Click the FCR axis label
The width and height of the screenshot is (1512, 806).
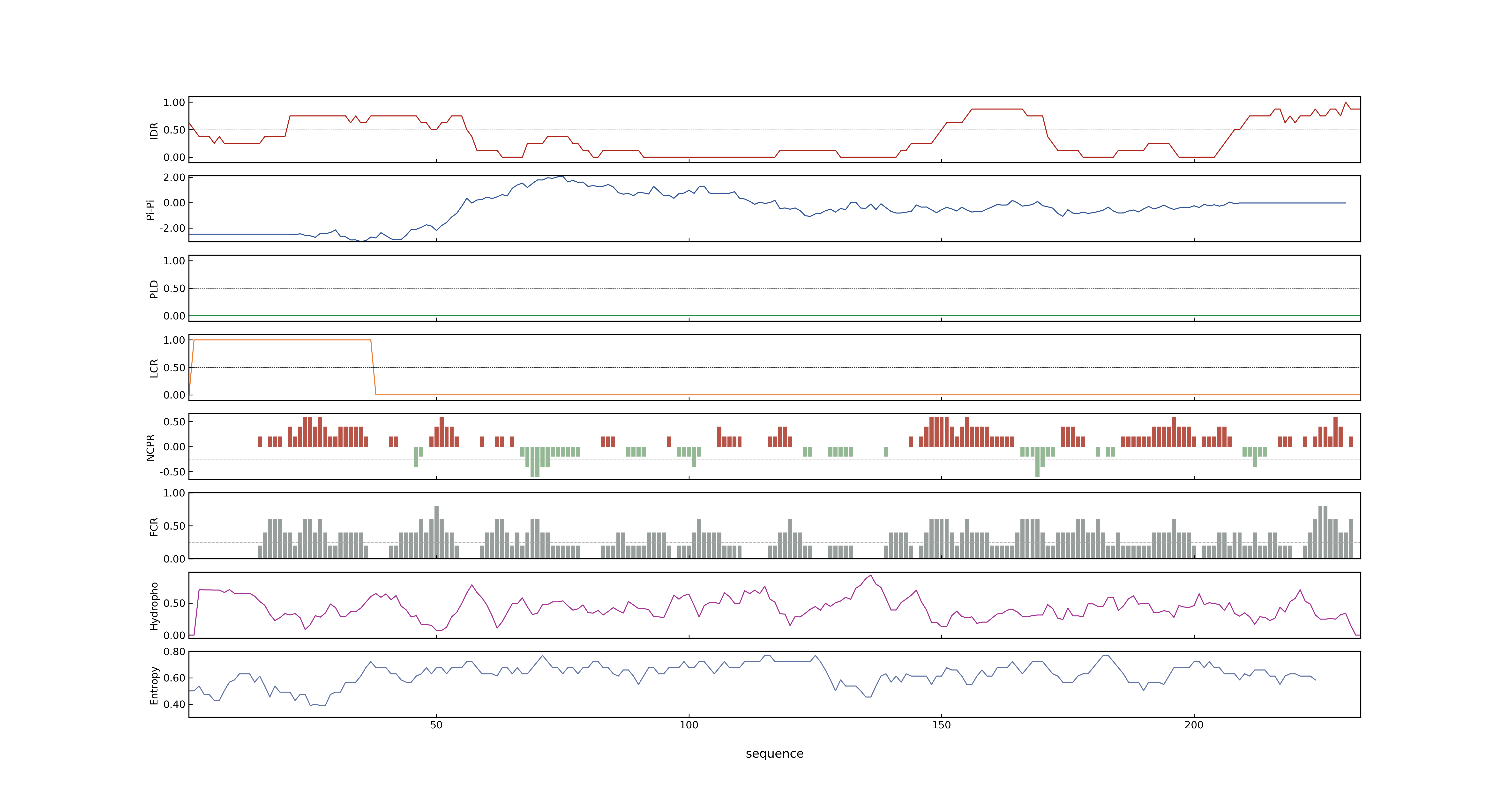coord(154,527)
